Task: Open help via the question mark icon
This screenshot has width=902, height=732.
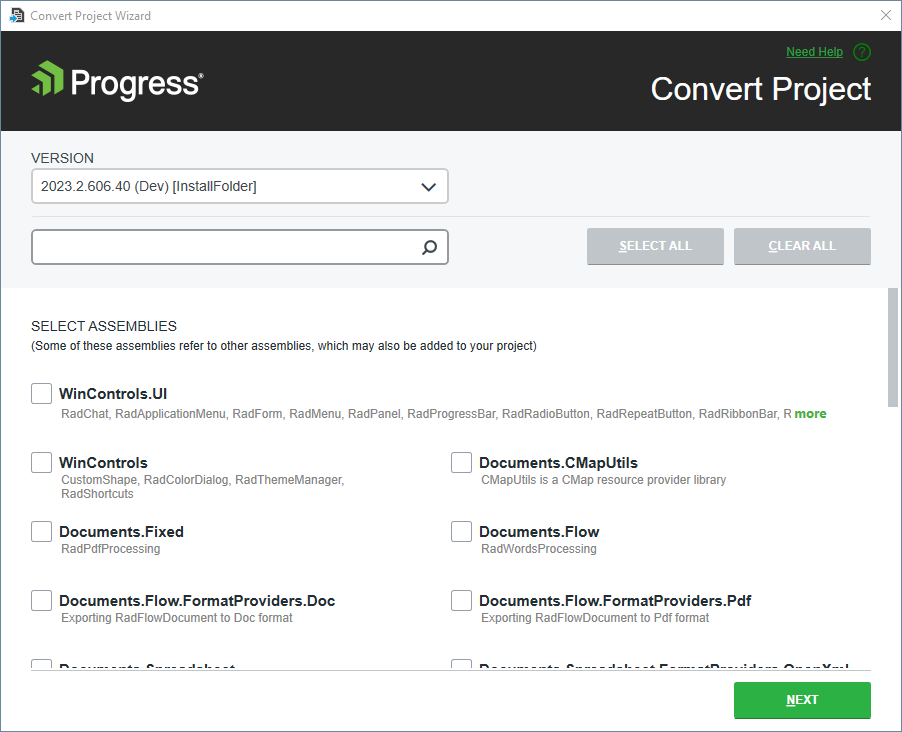Action: click(862, 52)
